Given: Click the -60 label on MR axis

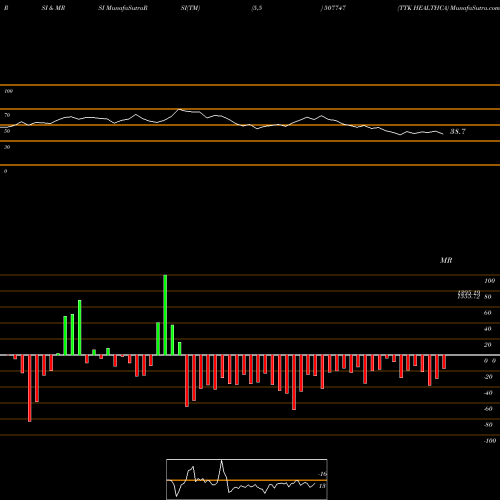Looking at the screenshot, I should coord(488,409).
